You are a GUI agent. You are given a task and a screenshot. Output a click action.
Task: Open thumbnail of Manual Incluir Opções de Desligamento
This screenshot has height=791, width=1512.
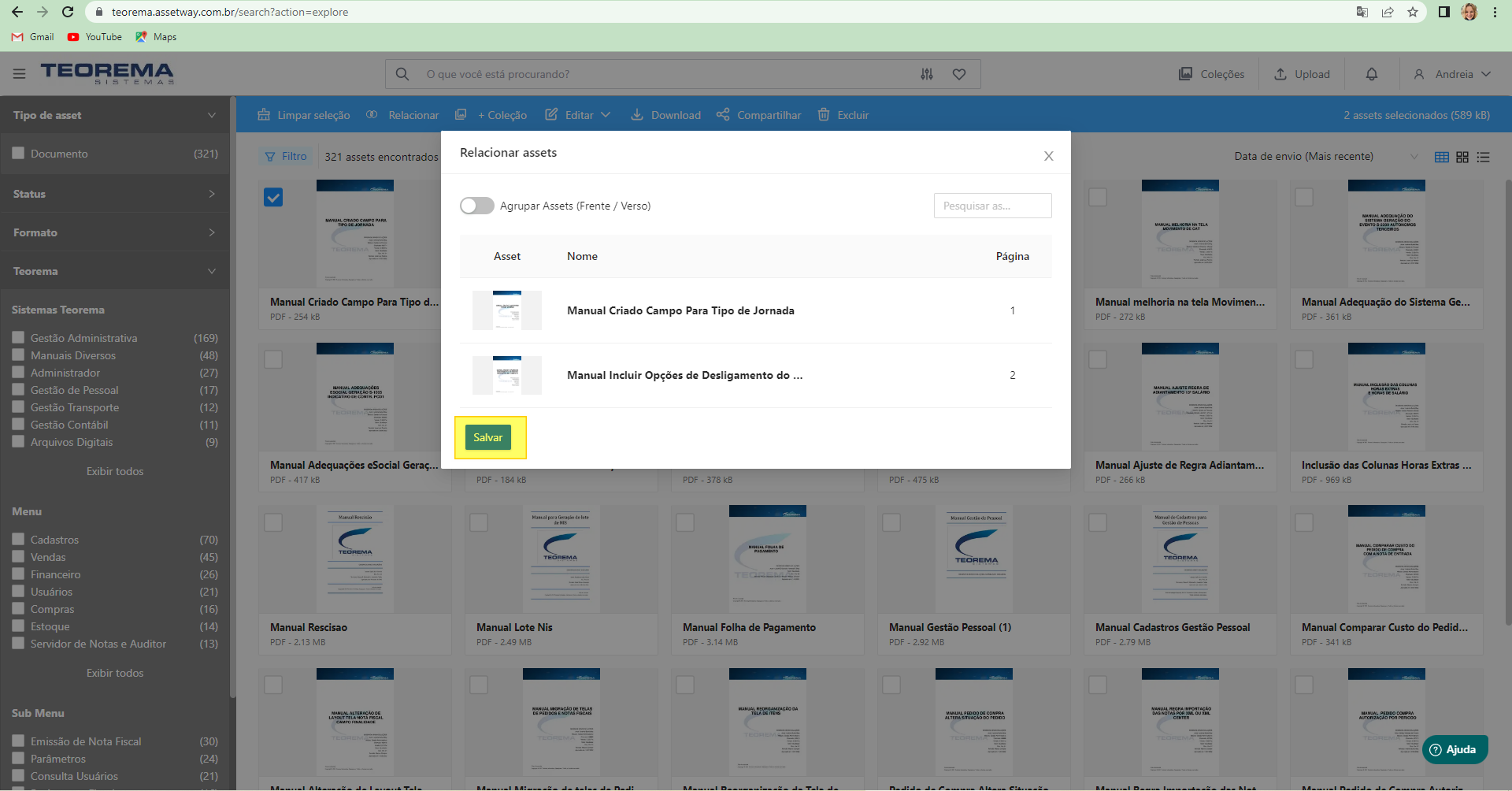point(507,375)
